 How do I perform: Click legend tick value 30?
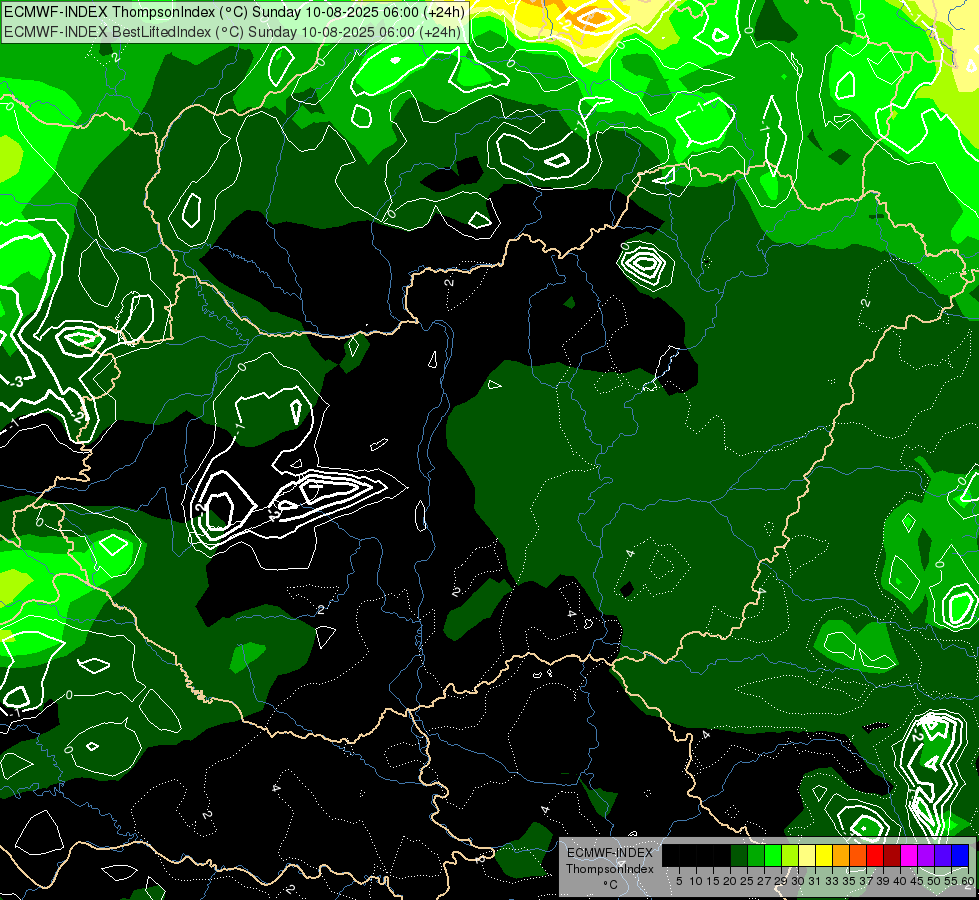click(x=798, y=881)
